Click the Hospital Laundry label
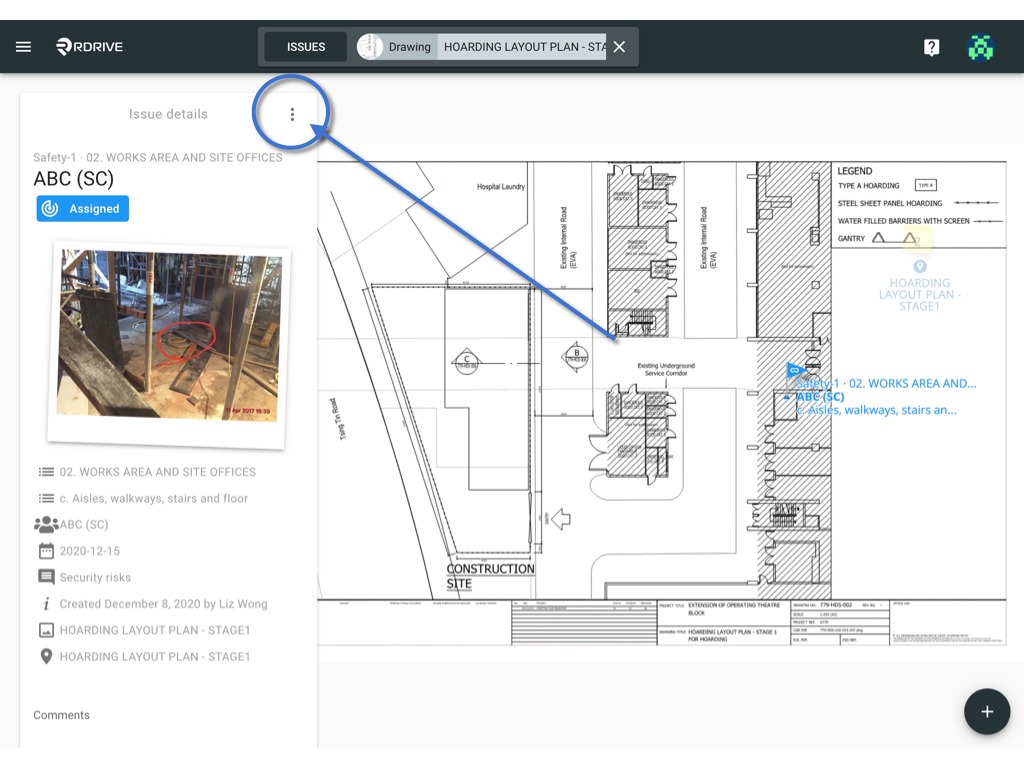The image size is (1024, 768). coord(501,187)
